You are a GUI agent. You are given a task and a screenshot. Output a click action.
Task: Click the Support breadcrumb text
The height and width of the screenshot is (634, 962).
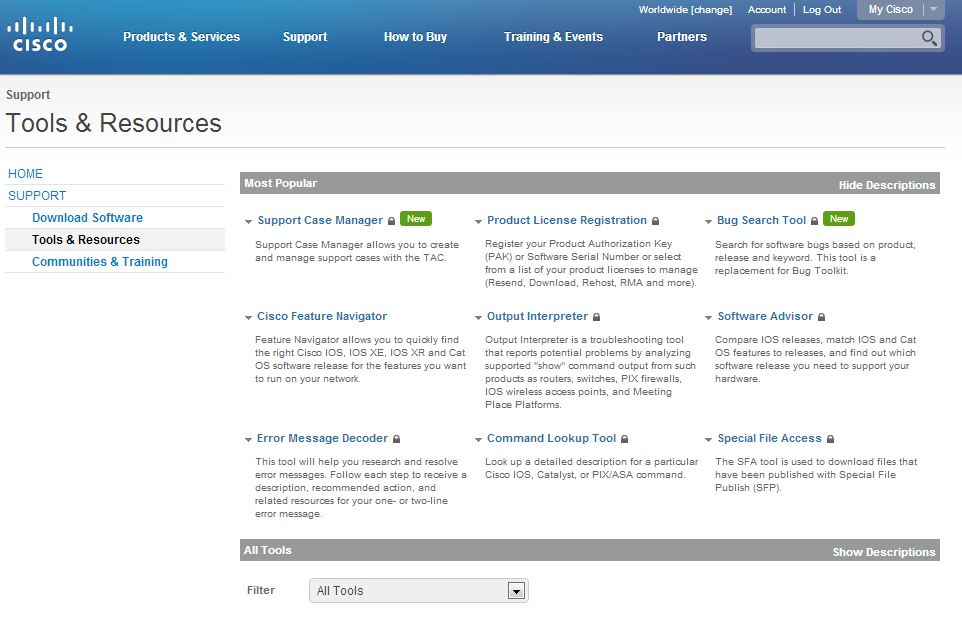[28, 95]
